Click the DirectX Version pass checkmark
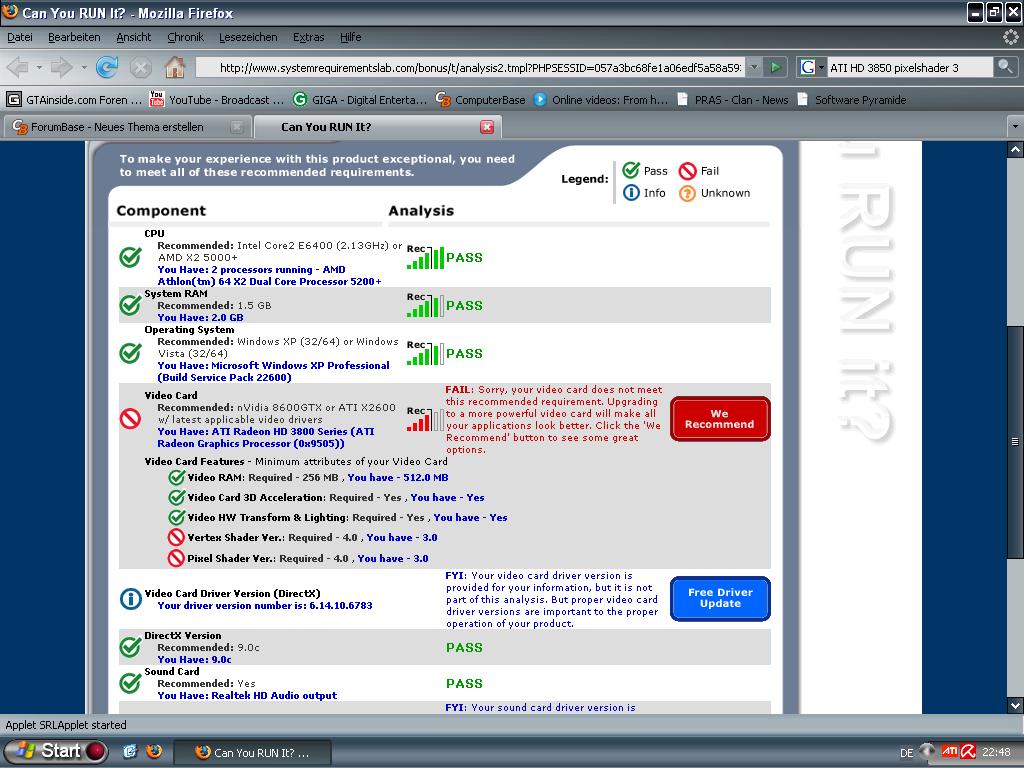Viewport: 1024px width, 768px height. coord(131,647)
